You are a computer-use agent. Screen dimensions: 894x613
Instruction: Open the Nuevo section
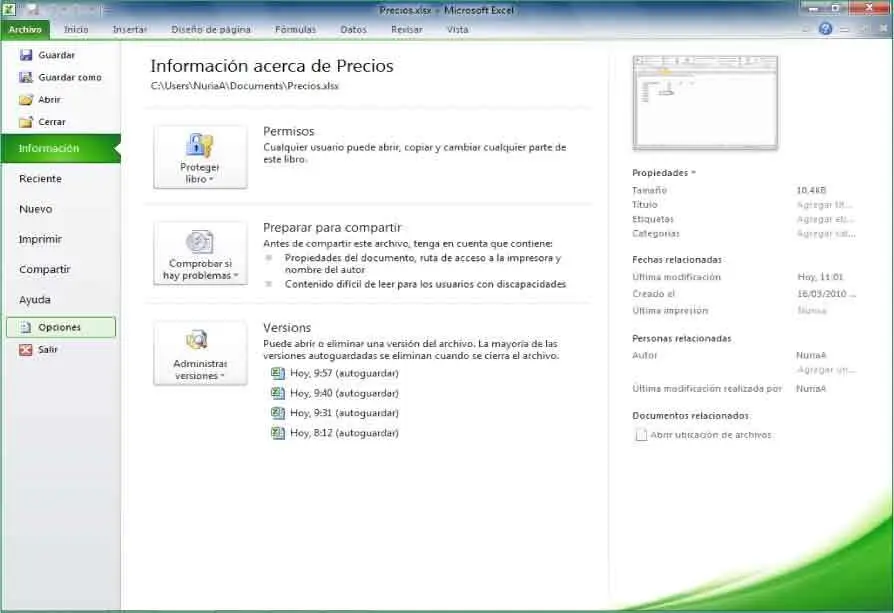click(35, 209)
